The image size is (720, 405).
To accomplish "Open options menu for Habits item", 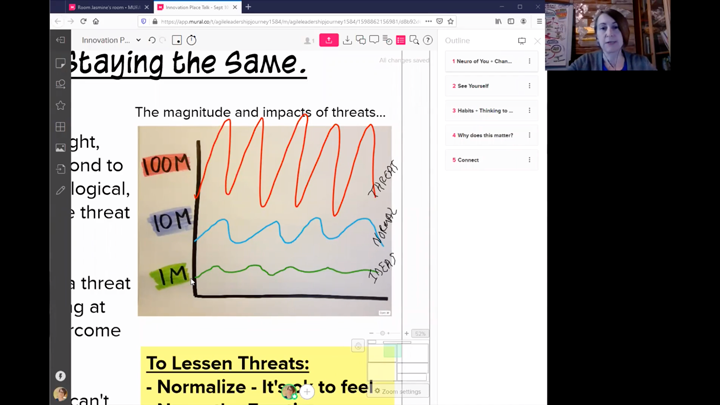I will [529, 111].
